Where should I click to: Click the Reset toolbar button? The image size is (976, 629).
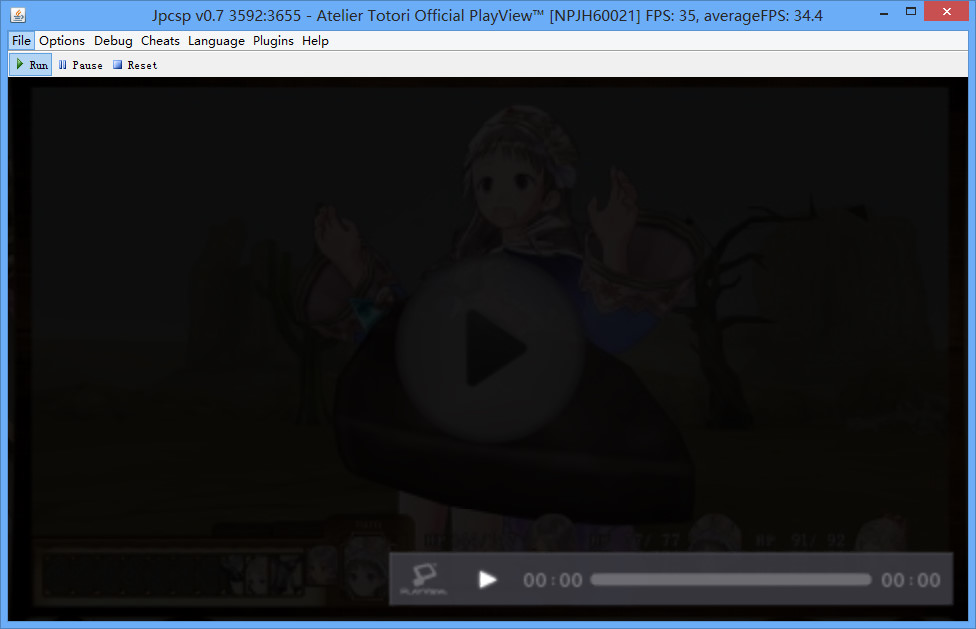[x=134, y=65]
